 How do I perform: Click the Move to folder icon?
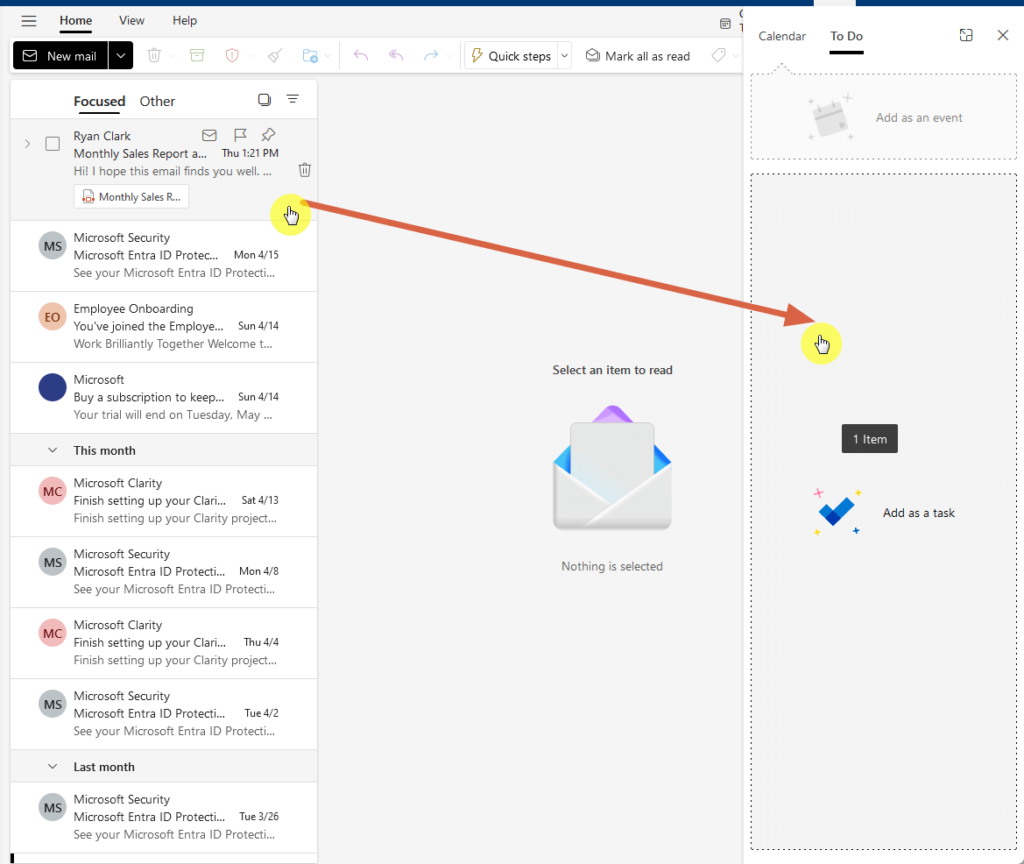click(310, 56)
